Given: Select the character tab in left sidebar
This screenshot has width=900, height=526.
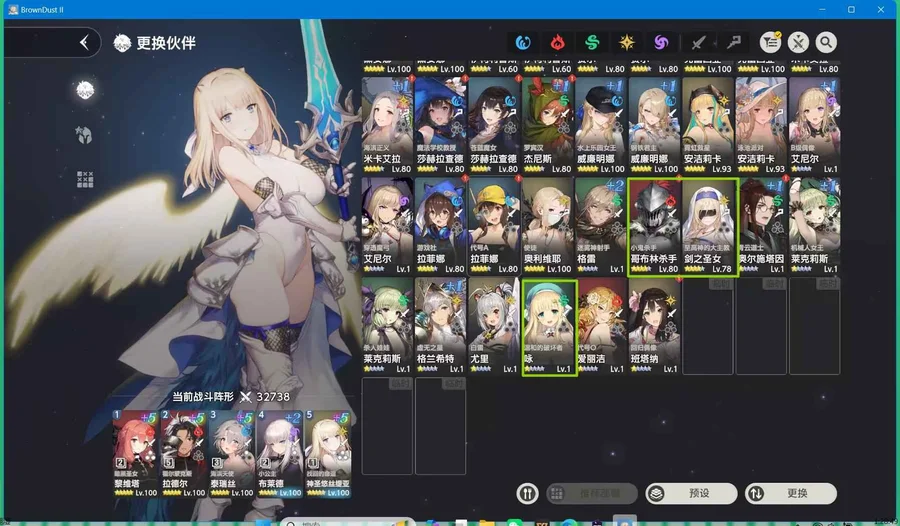Looking at the screenshot, I should tap(85, 91).
